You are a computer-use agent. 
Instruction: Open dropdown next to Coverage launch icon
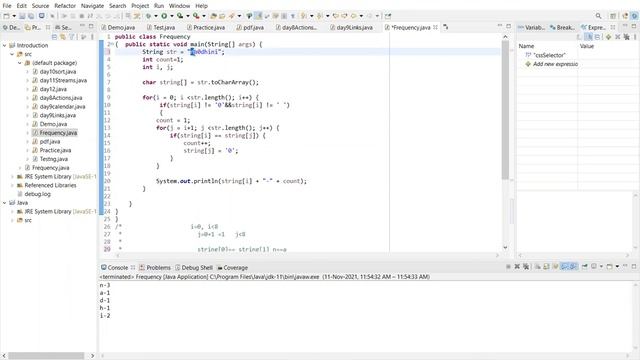(188, 16)
